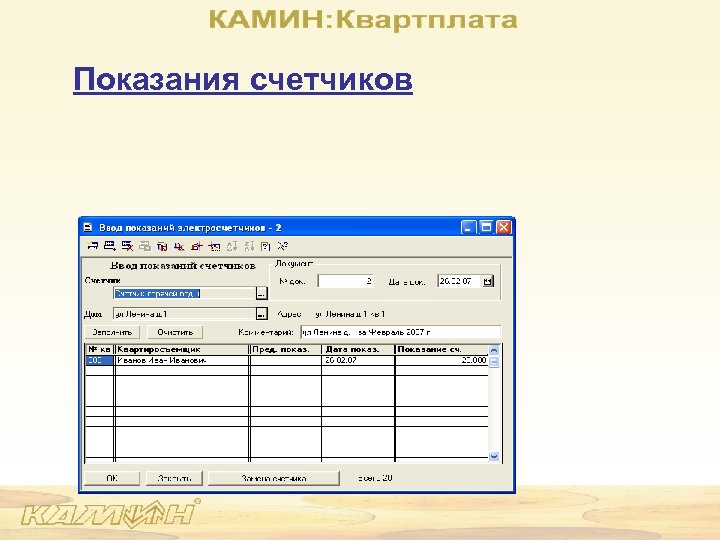Click the document number field
Viewport: 720px width, 540px height.
(346, 281)
